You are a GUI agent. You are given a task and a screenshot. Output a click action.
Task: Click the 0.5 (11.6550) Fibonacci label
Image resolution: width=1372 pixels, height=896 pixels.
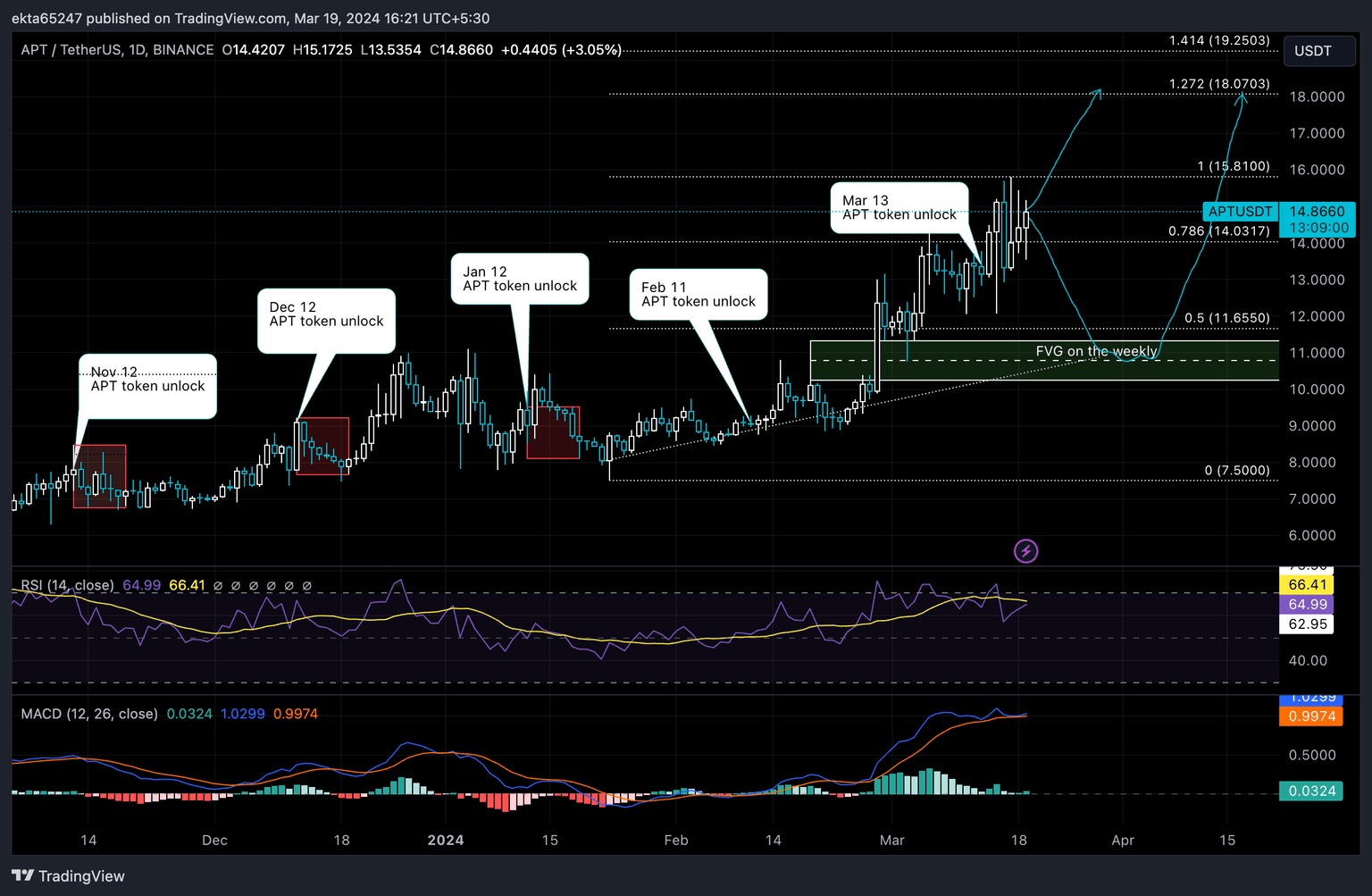(1227, 318)
